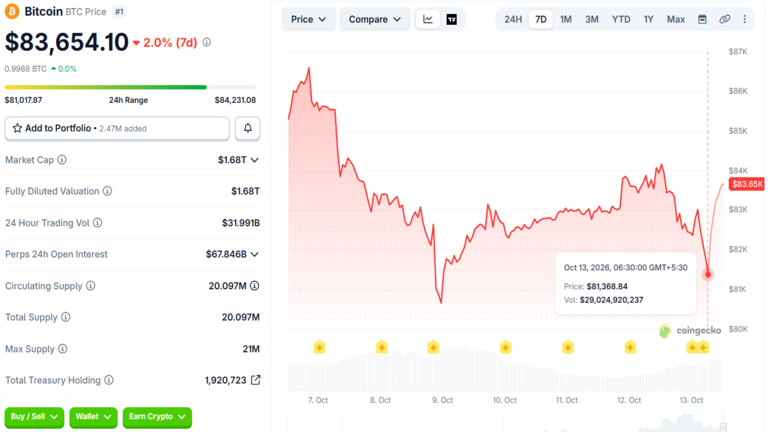This screenshot has height=432, width=768.
Task: Switch to TradingView chart icon
Action: point(452,20)
